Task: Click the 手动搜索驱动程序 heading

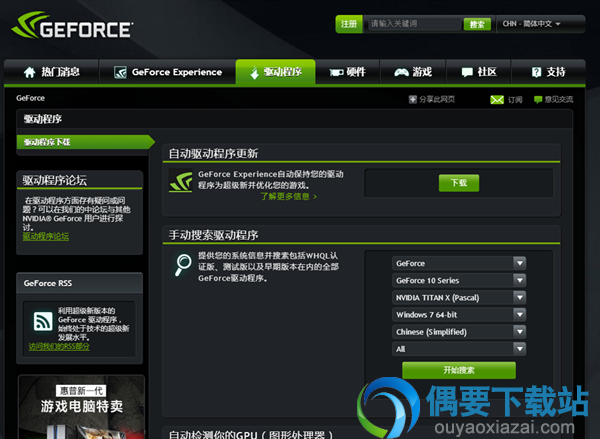Action: 214,235
